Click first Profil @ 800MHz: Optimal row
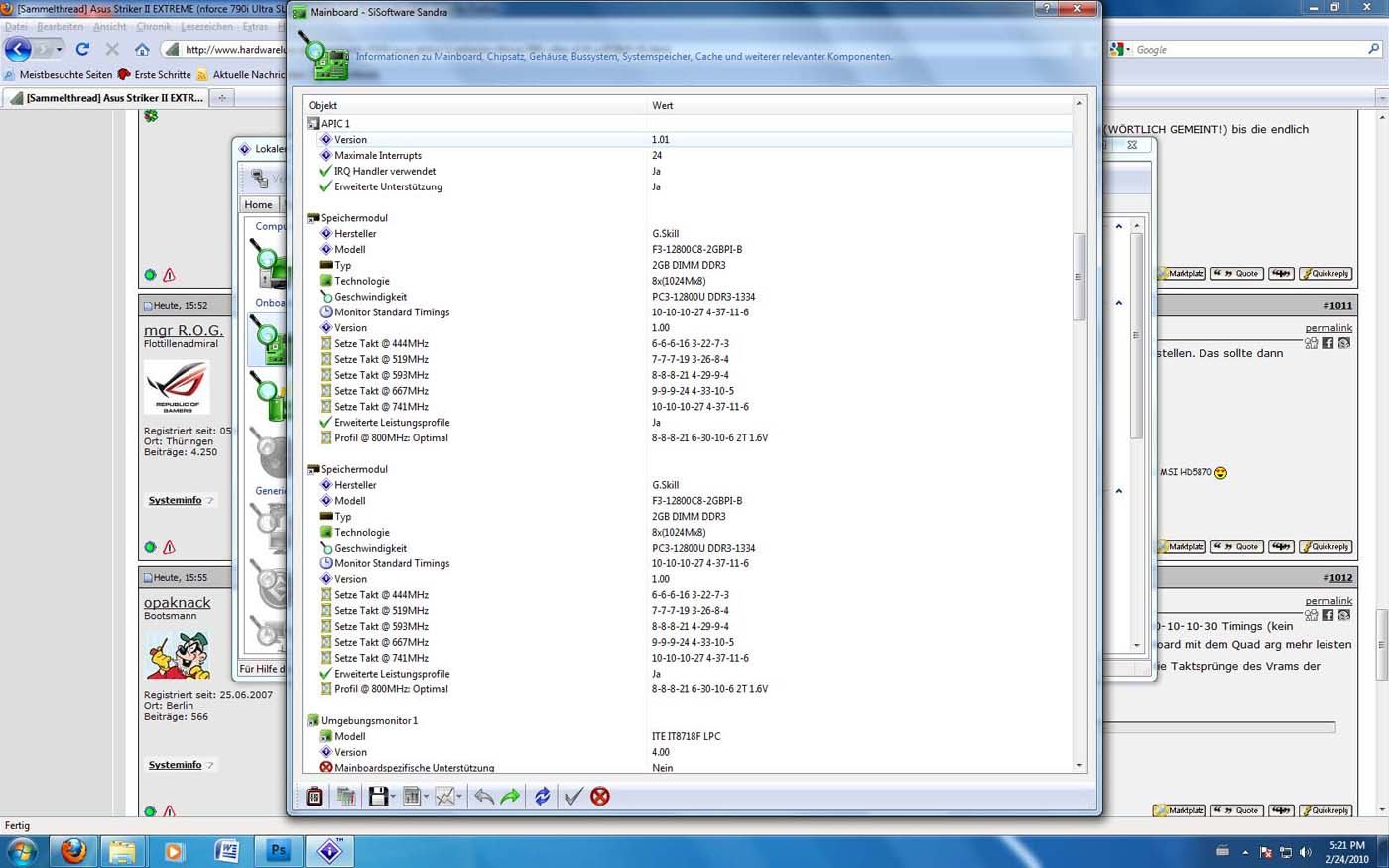This screenshot has width=1389, height=868. point(688,438)
